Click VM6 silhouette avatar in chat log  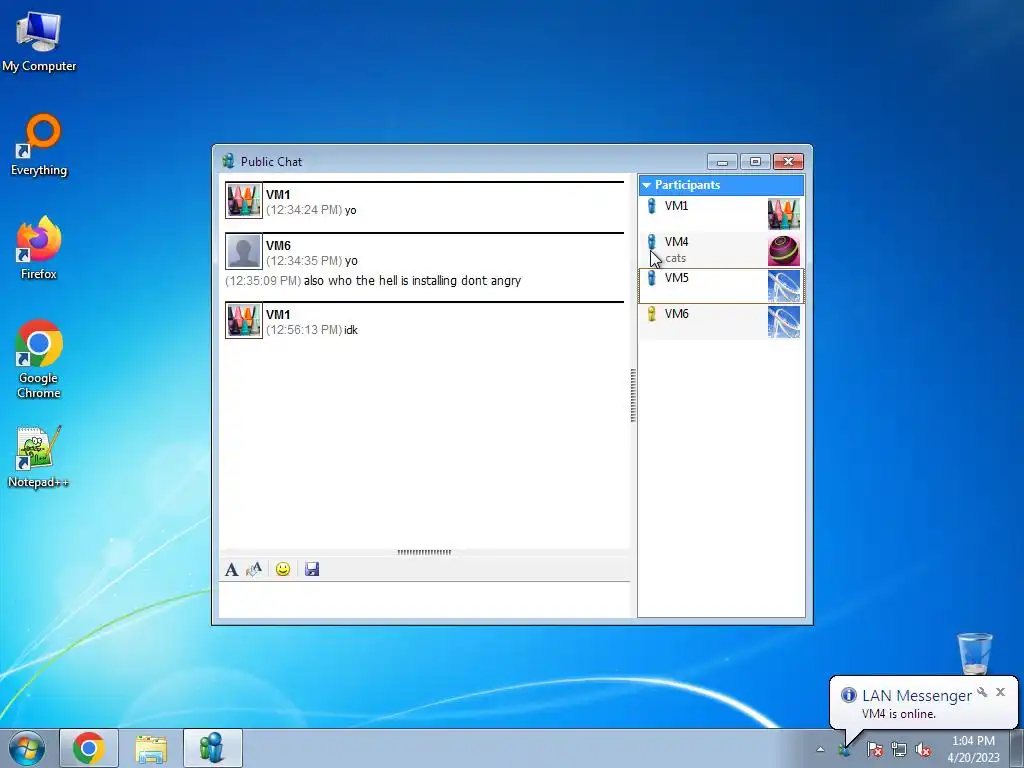click(x=244, y=251)
